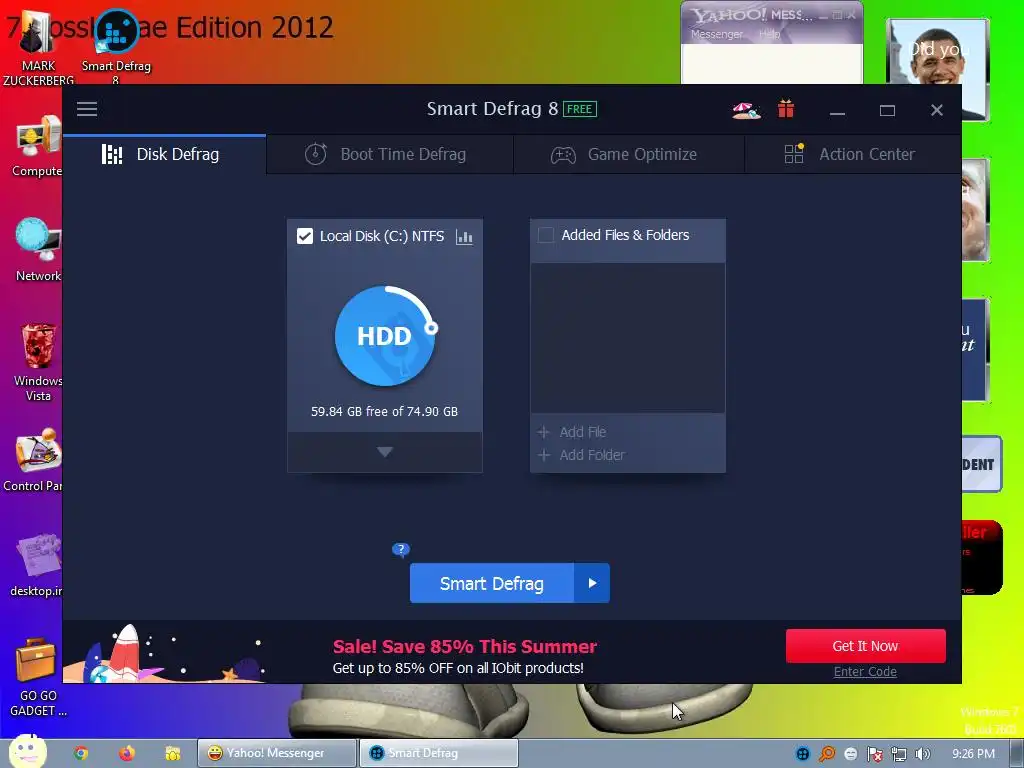The image size is (1024, 768).
Task: Open the volume speaker tray icon
Action: 922,754
